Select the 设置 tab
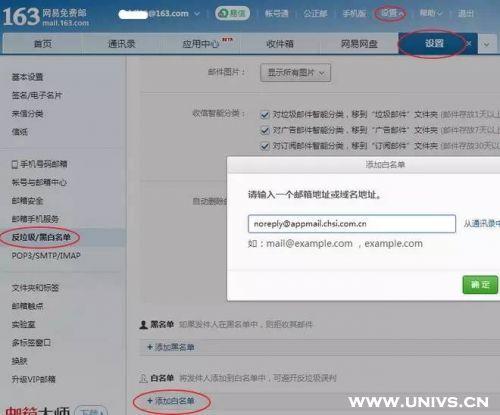500x415 pixels. pos(433,43)
